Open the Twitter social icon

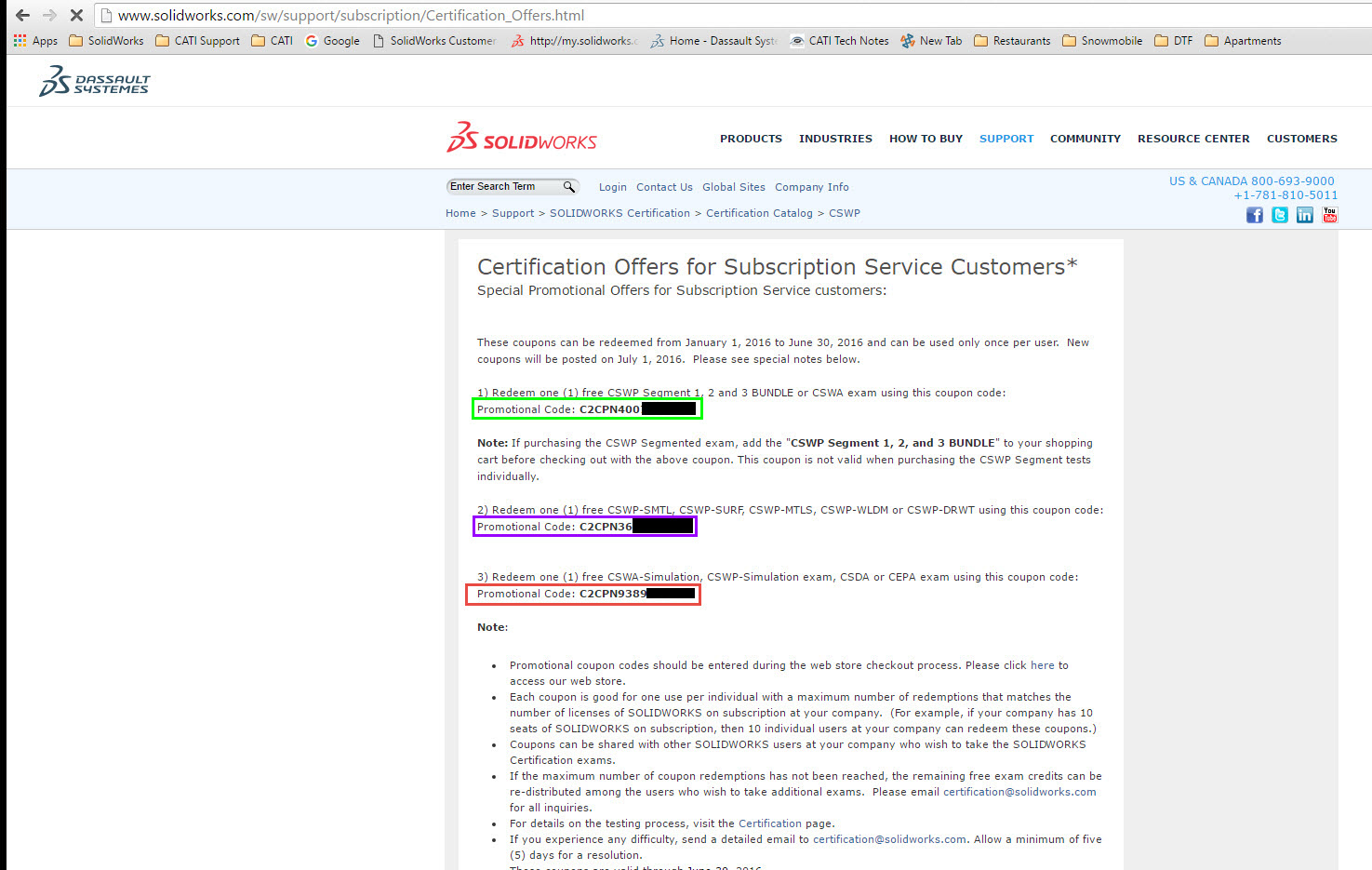click(x=1280, y=215)
